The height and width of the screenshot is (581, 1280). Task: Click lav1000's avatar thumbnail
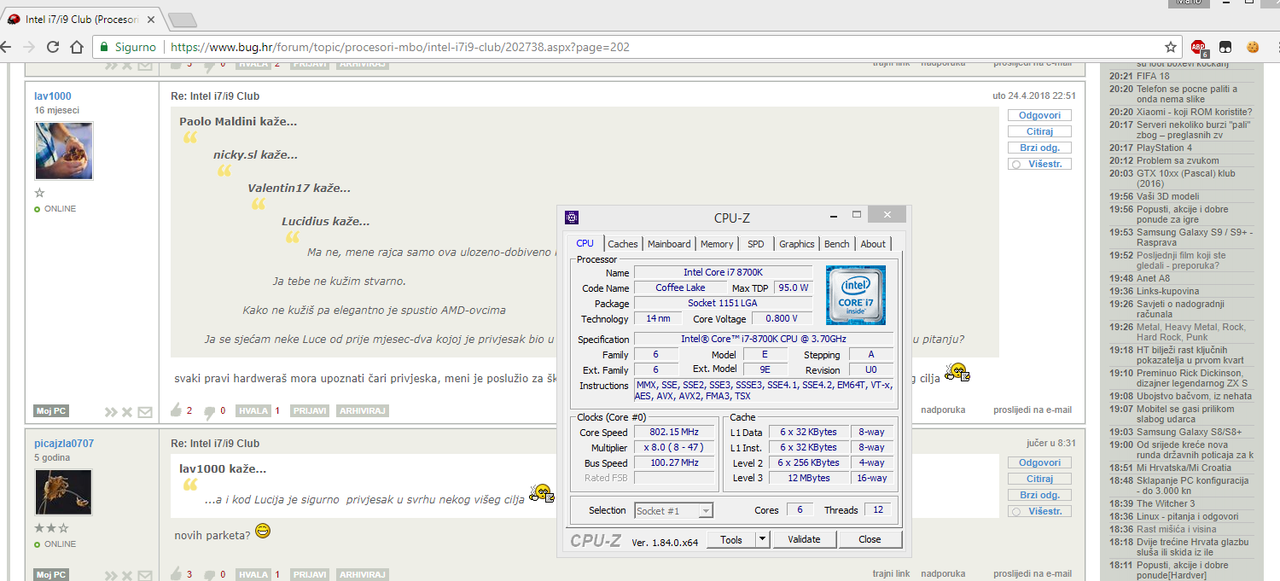coord(64,151)
